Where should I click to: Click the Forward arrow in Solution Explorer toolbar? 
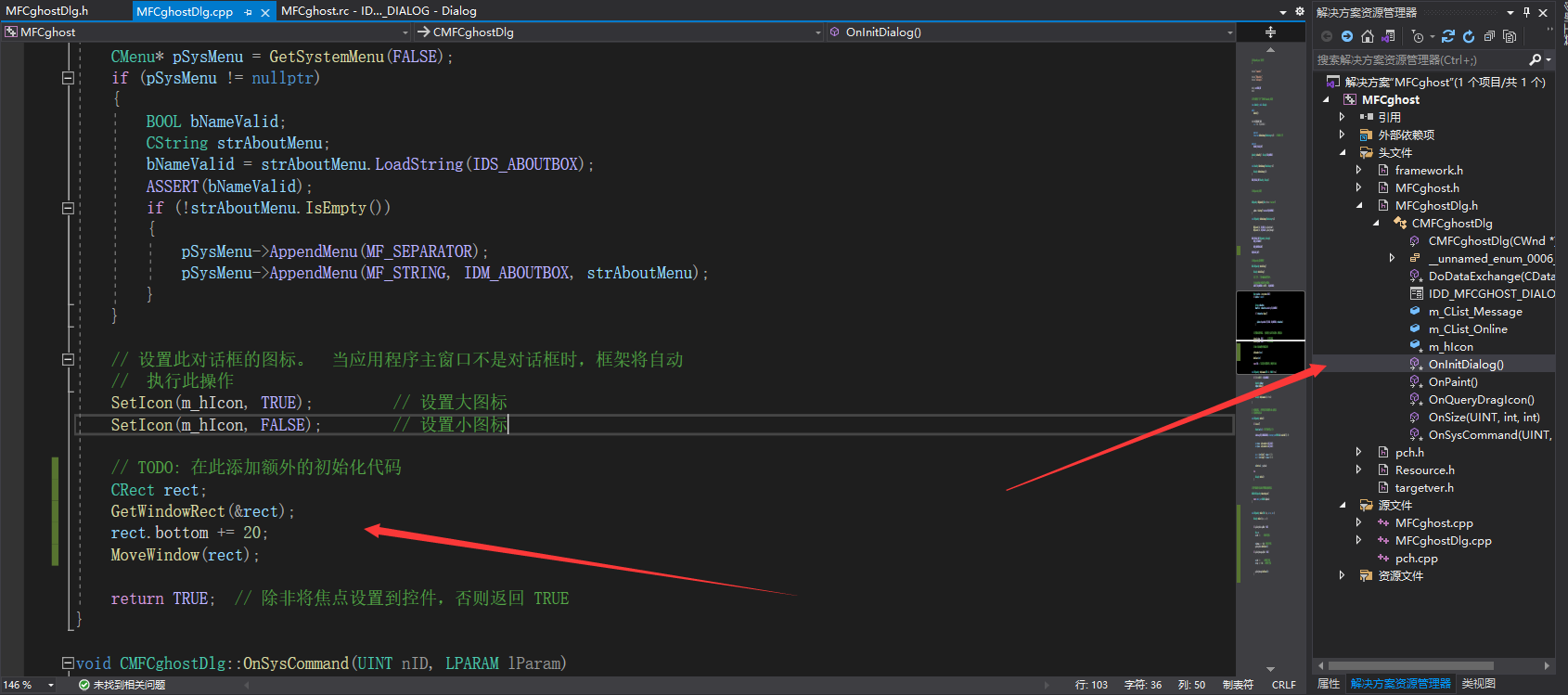[x=1347, y=36]
